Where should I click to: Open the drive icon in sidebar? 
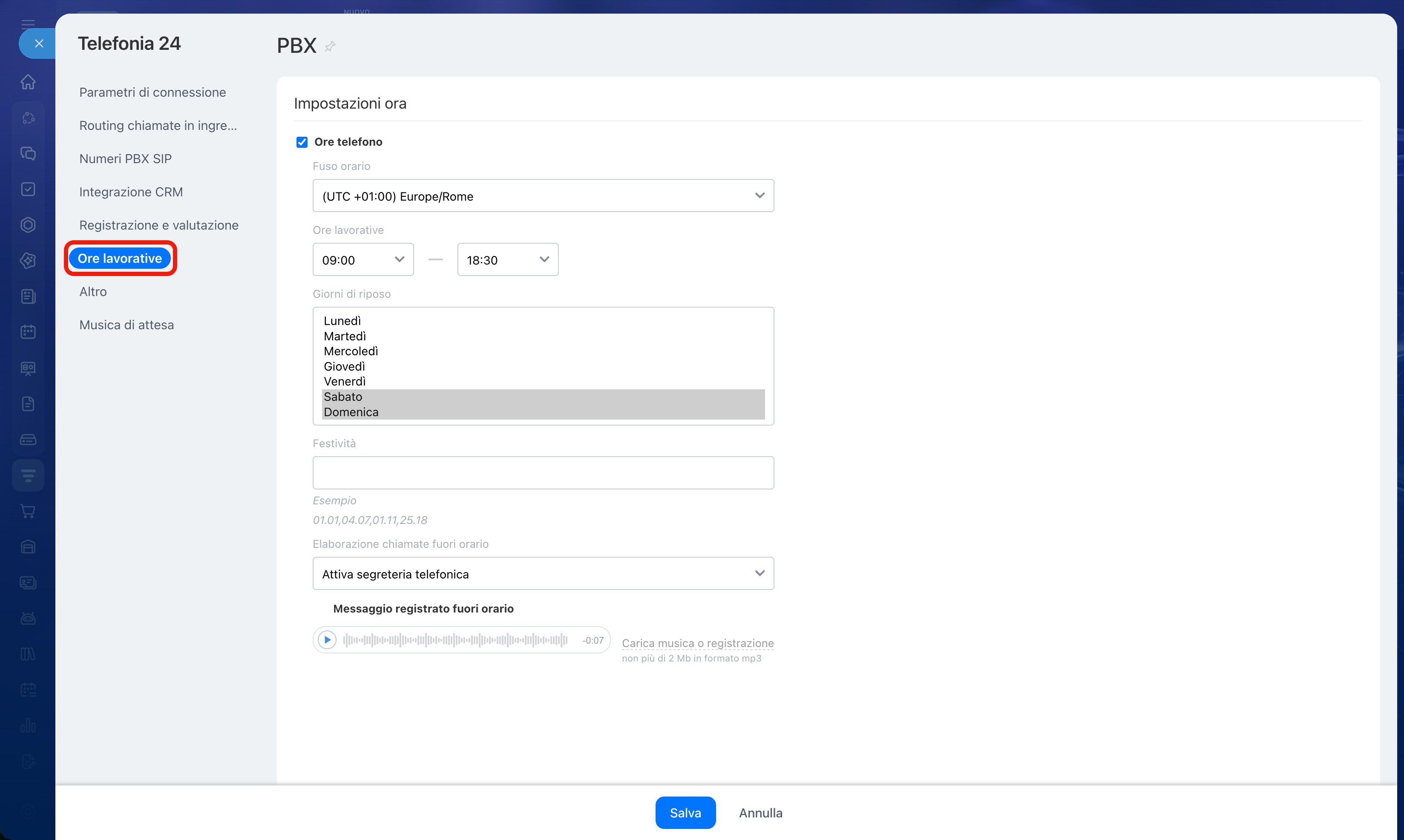point(28,439)
